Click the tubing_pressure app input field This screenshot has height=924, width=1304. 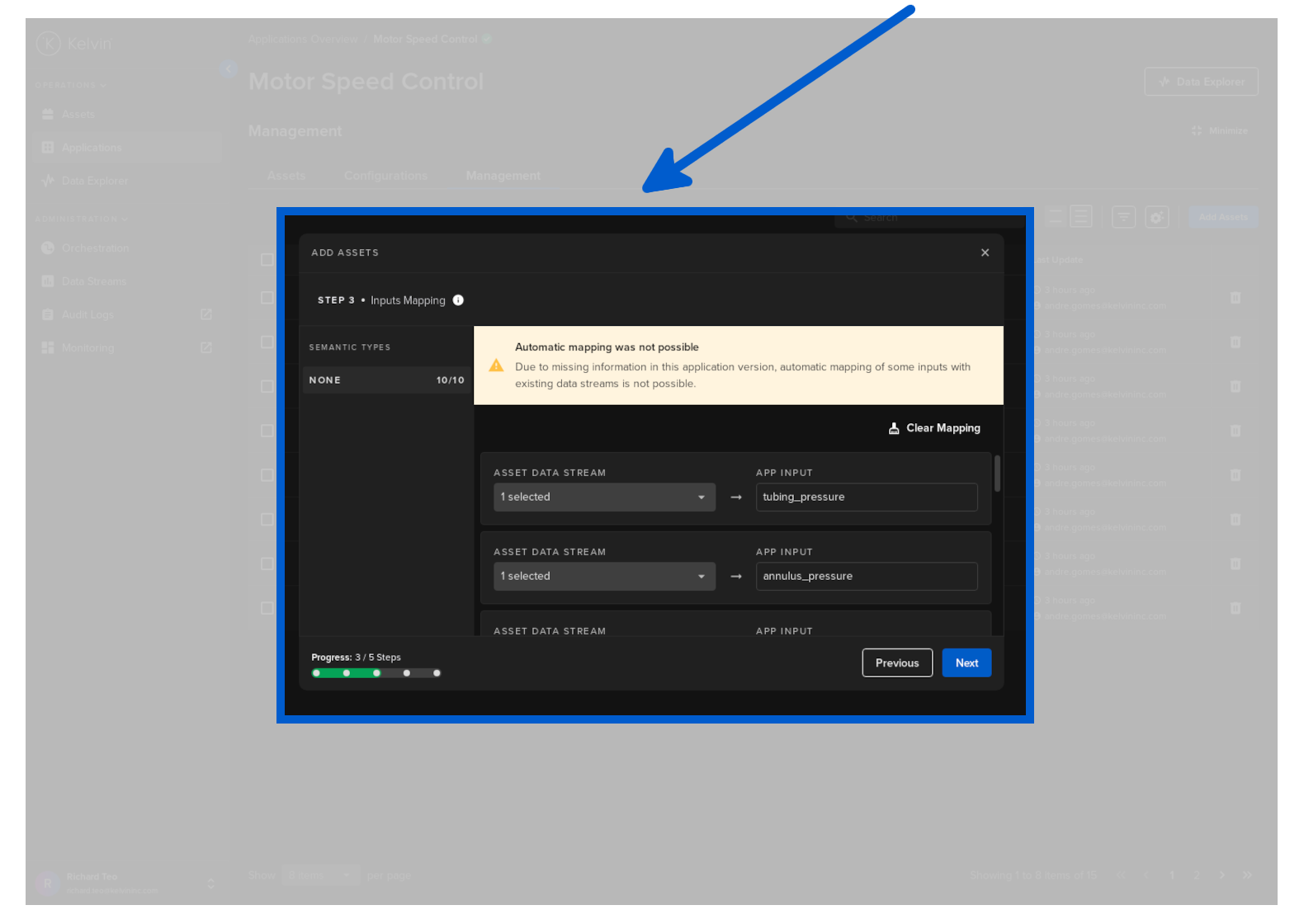867,497
